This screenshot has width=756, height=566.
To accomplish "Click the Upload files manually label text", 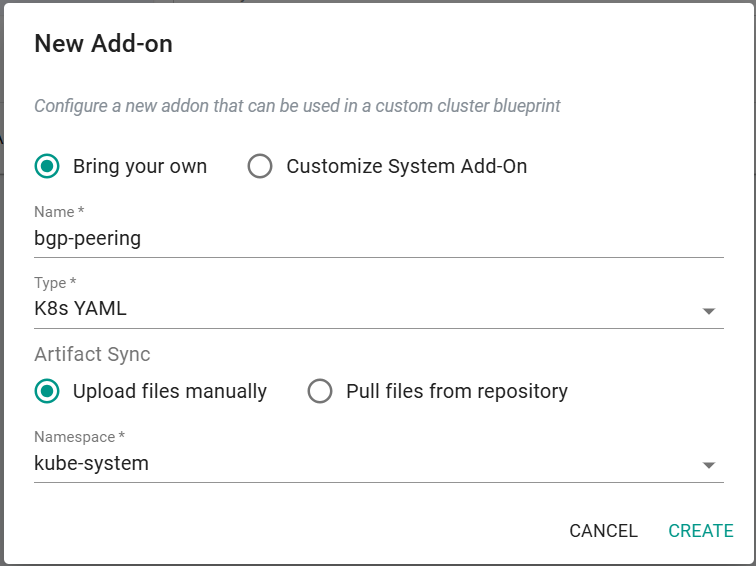I will (x=170, y=391).
